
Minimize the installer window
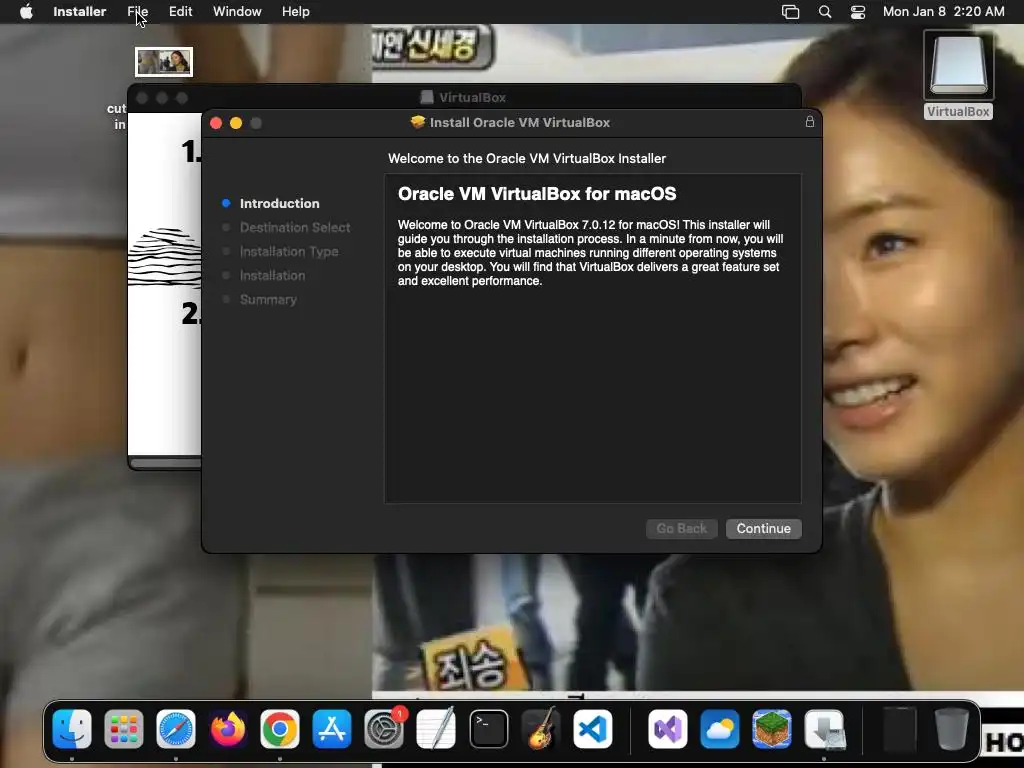point(236,123)
